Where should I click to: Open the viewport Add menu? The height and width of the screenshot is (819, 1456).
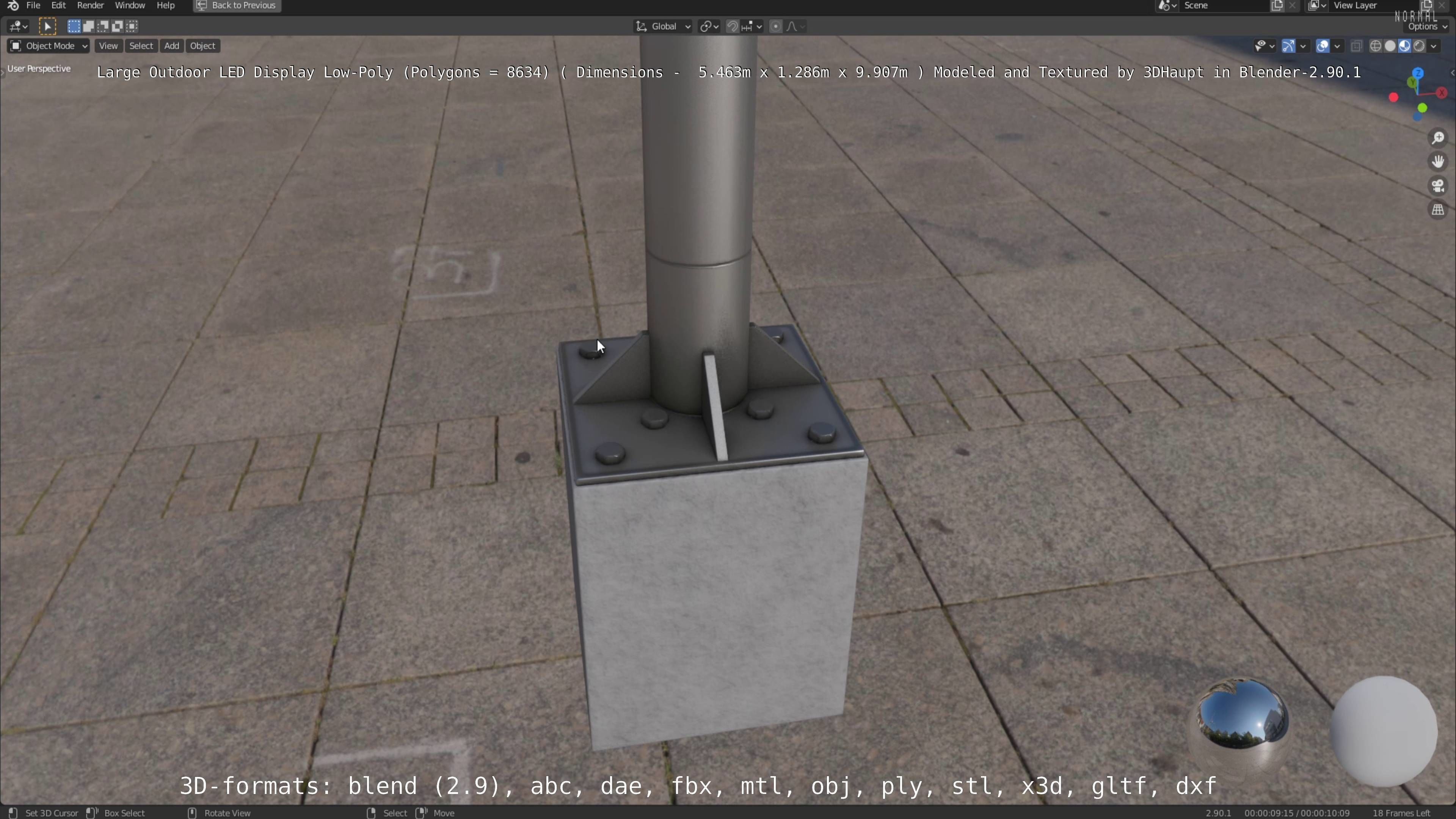172,46
